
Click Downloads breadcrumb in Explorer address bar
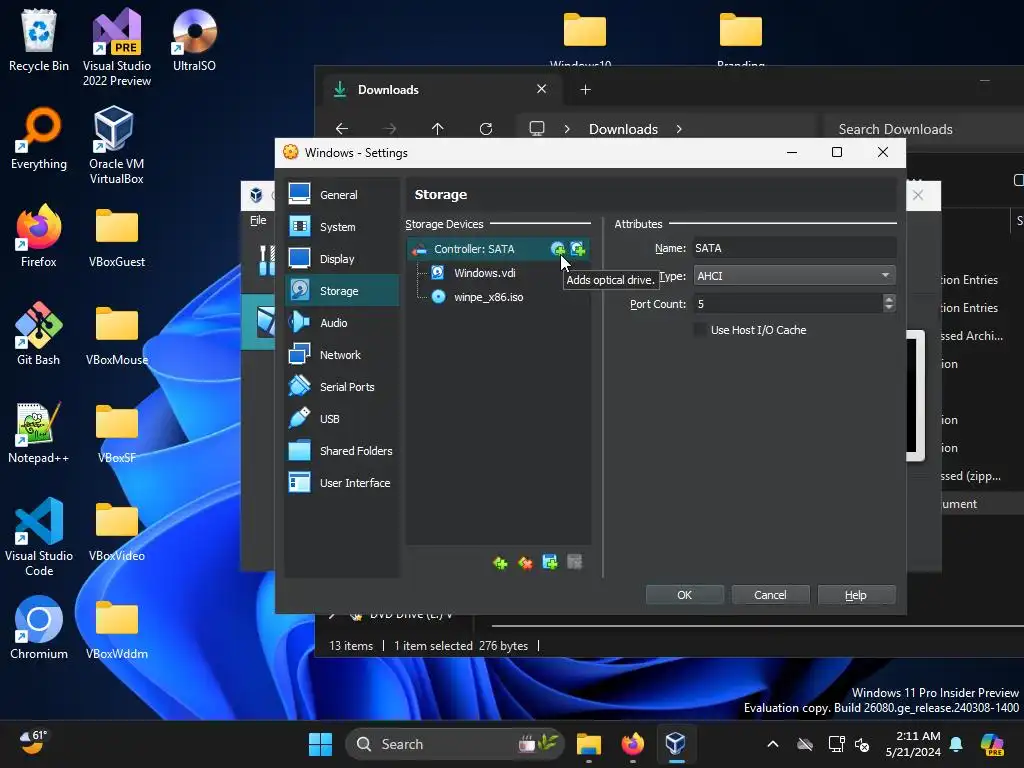tap(623, 129)
